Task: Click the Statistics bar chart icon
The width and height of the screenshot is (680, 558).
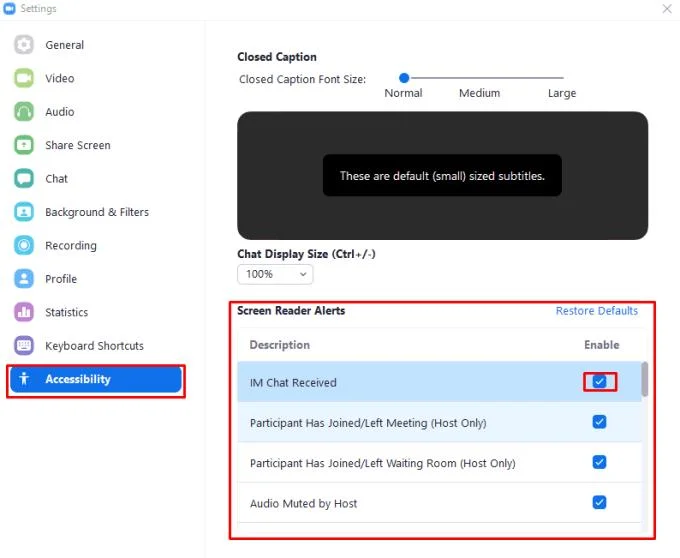Action: (x=24, y=312)
